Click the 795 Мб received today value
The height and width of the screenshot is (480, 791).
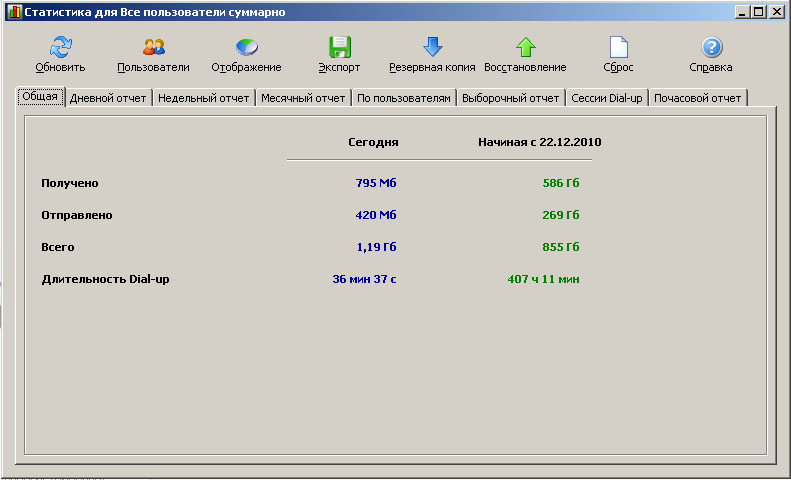click(x=376, y=183)
